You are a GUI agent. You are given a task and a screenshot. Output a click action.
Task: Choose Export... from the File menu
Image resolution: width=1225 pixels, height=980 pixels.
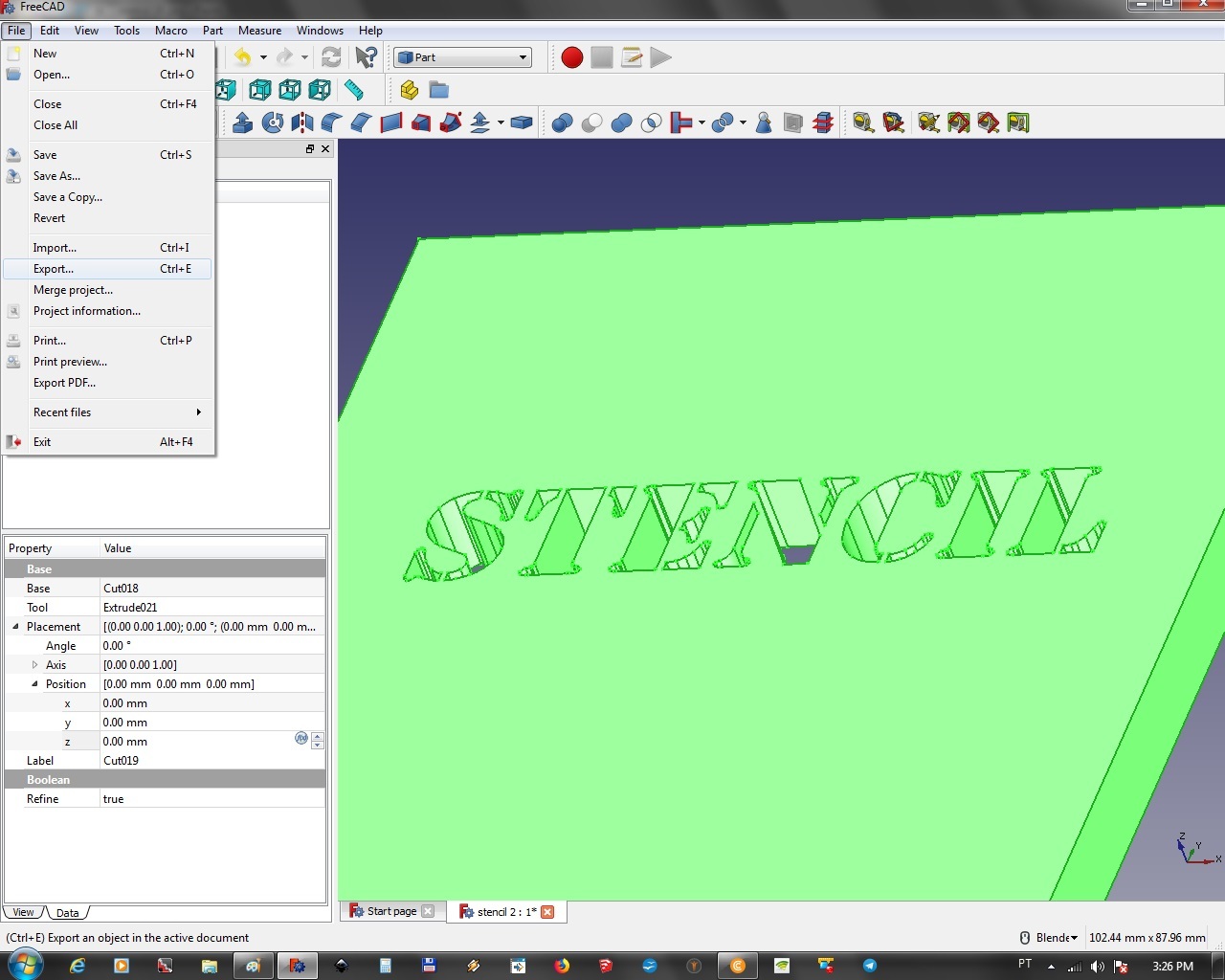[108, 269]
